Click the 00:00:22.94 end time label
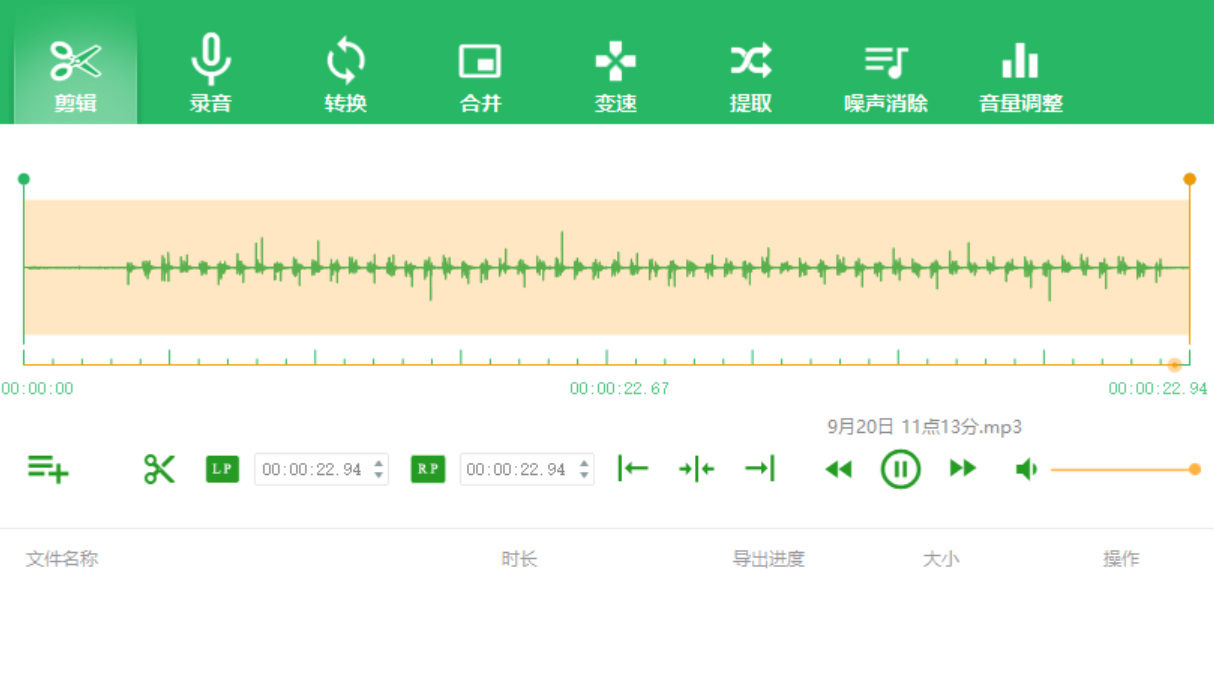Viewport: 1214px width, 699px height. [x=1158, y=389]
